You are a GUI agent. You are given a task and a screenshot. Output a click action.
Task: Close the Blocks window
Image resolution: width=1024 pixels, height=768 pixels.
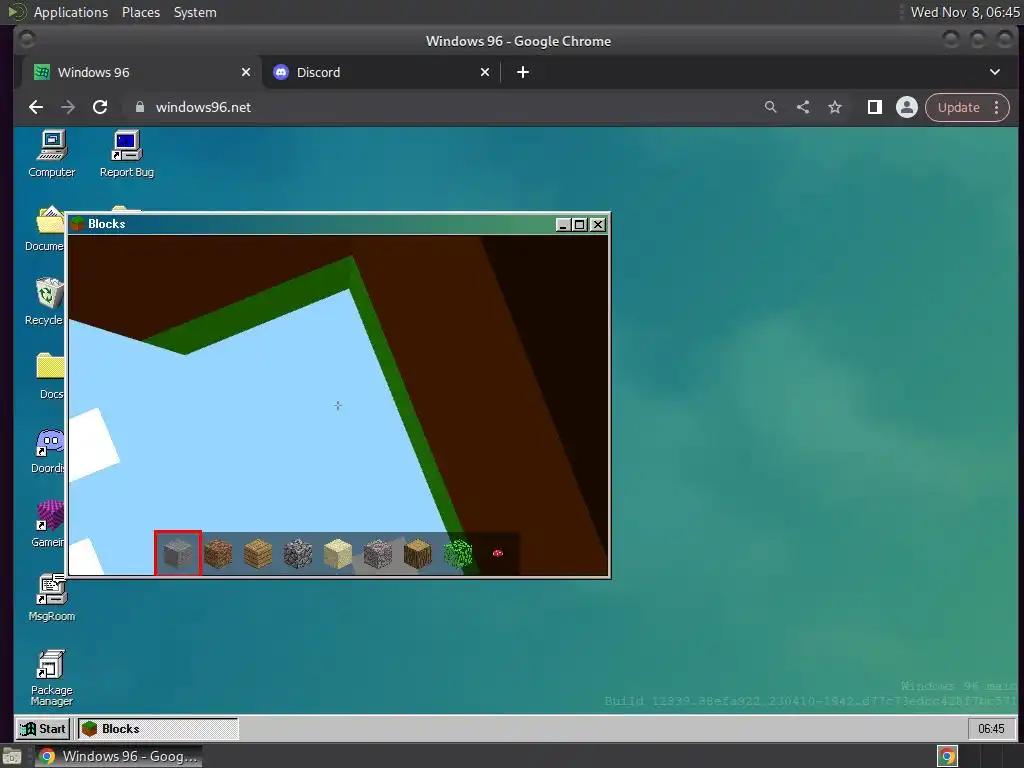coord(597,225)
